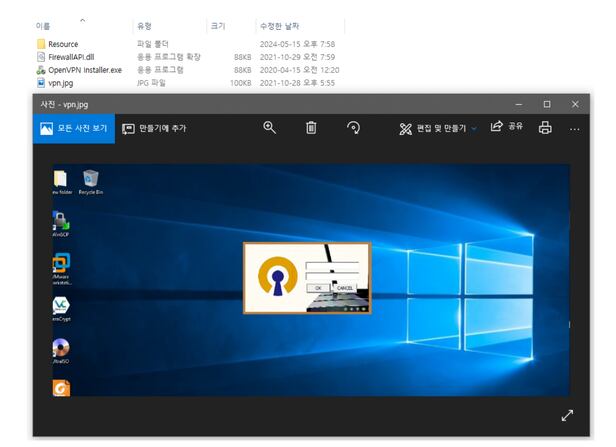The width and height of the screenshot is (616, 447).
Task: Share the photo via 공유 icon
Action: click(507, 128)
